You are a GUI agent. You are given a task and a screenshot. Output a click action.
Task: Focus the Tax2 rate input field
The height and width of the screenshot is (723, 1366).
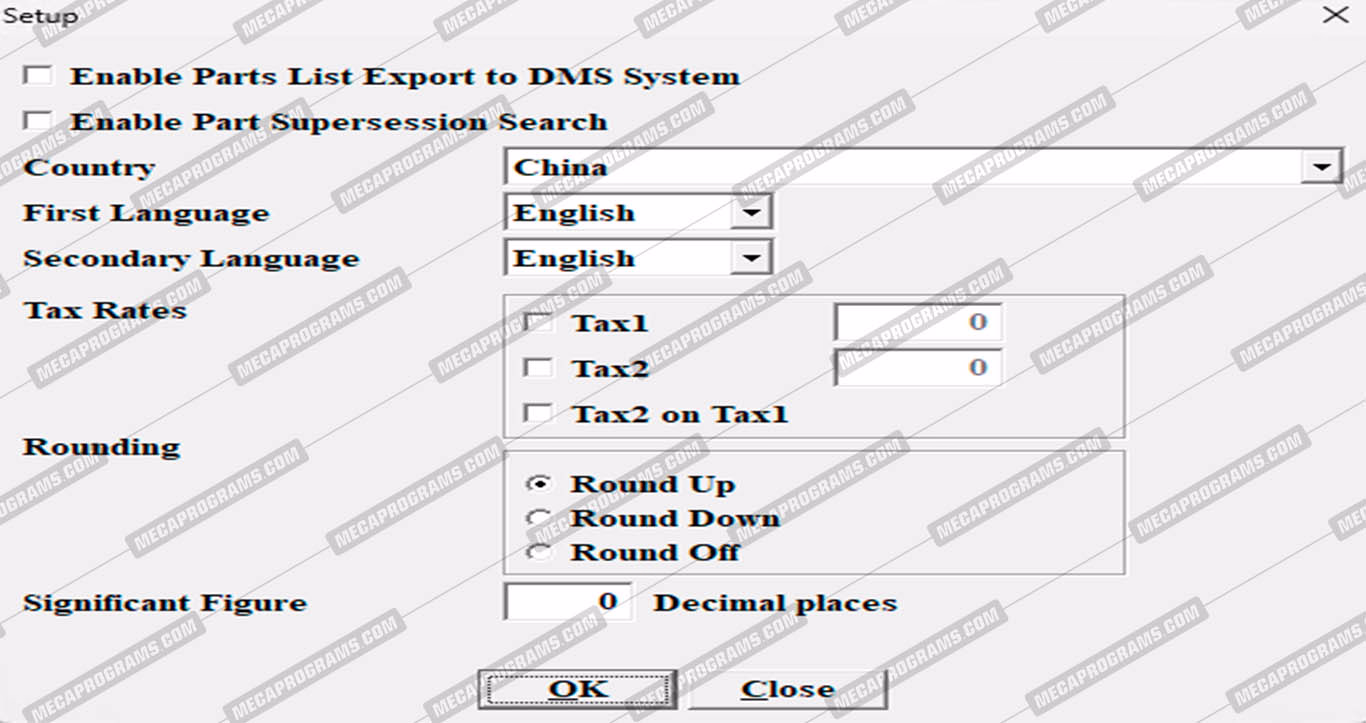pos(917,368)
